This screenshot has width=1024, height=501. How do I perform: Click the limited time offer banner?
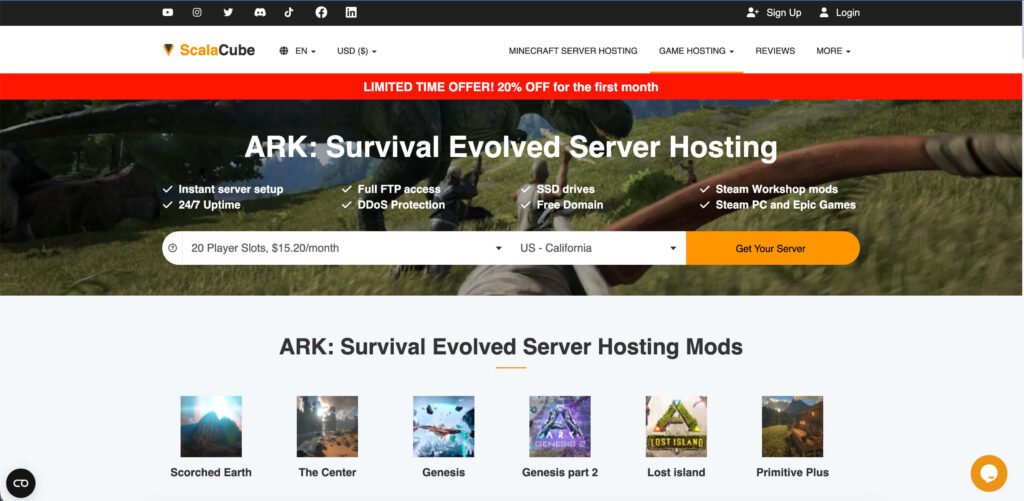coord(511,87)
